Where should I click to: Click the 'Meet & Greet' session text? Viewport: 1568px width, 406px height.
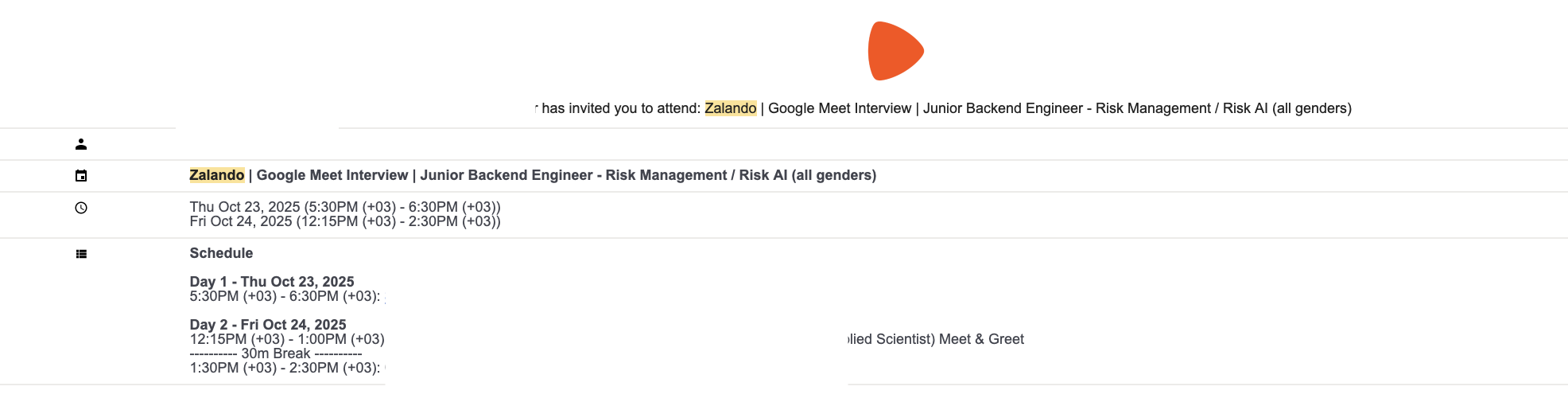(981, 339)
